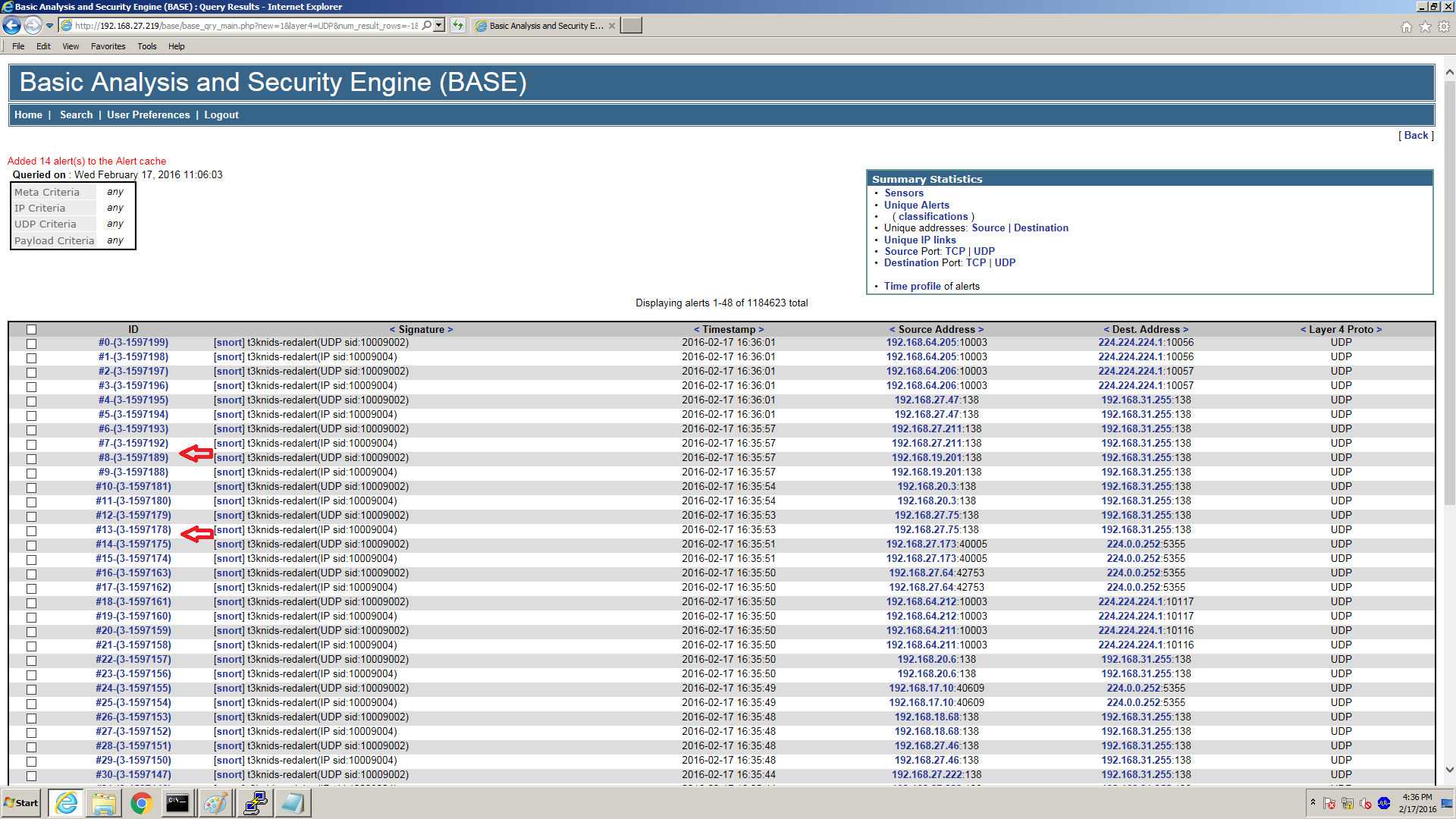
Task: Open PuTTY from the taskbar
Action: (x=256, y=803)
